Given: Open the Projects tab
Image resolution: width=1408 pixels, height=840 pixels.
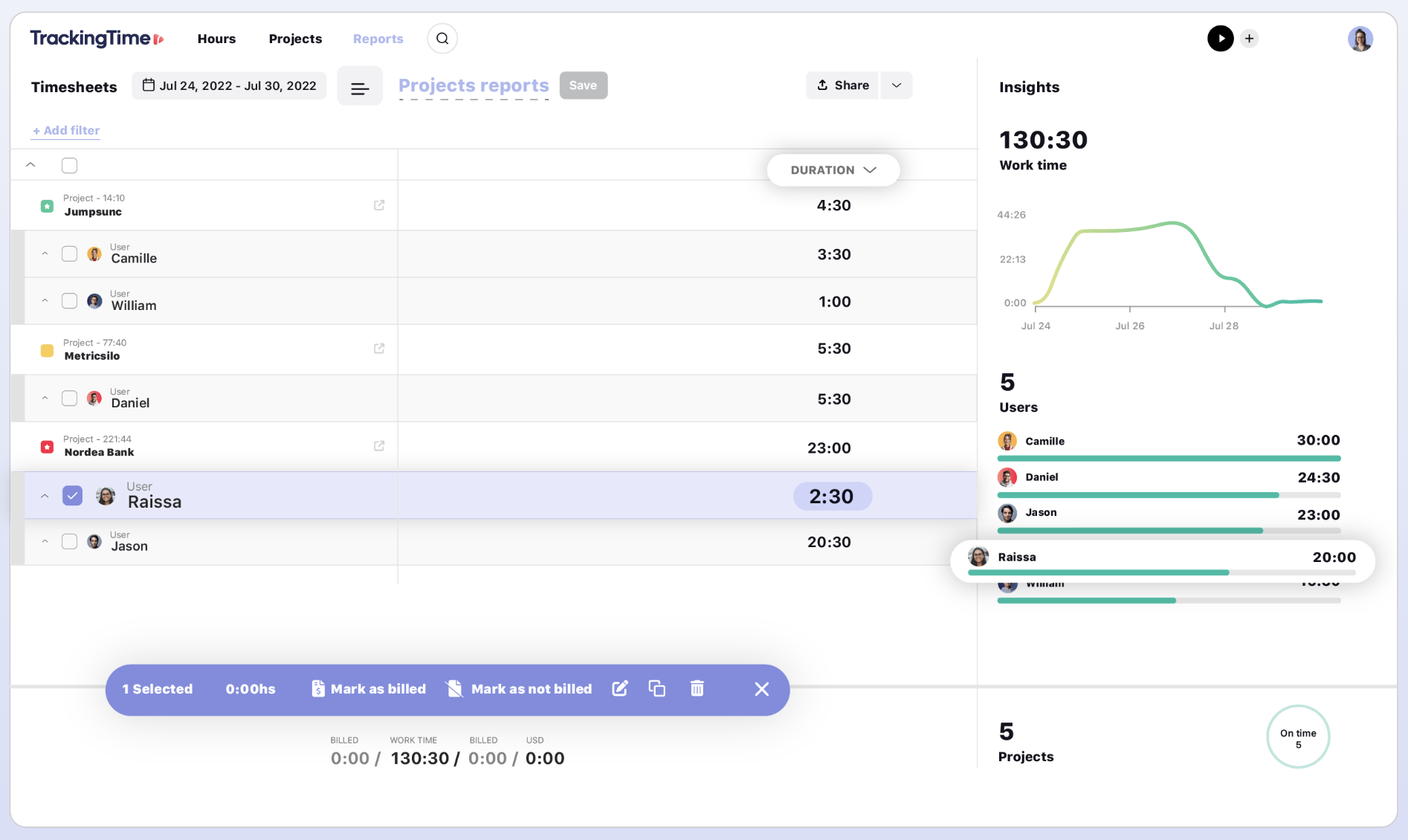Looking at the screenshot, I should tap(295, 39).
